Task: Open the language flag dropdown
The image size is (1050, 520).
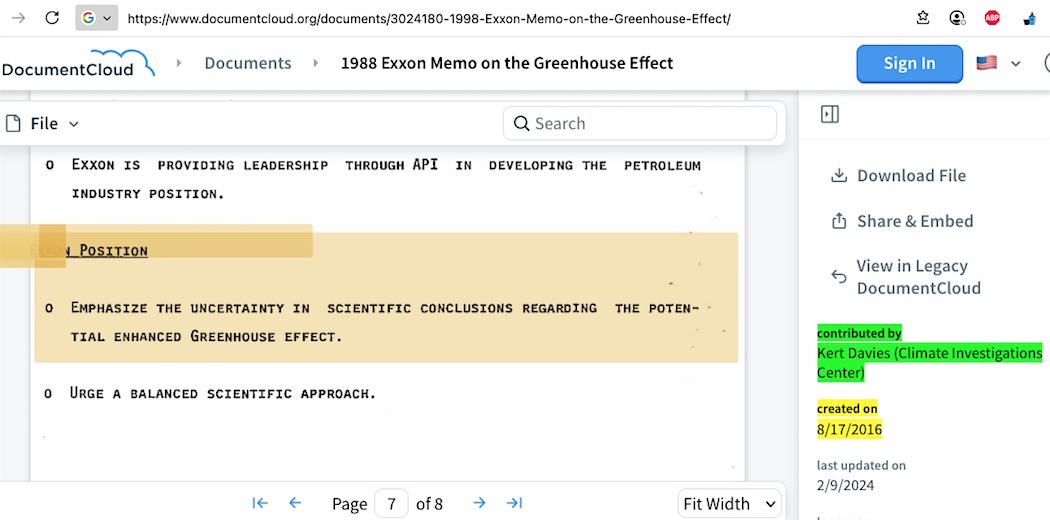Action: (999, 63)
